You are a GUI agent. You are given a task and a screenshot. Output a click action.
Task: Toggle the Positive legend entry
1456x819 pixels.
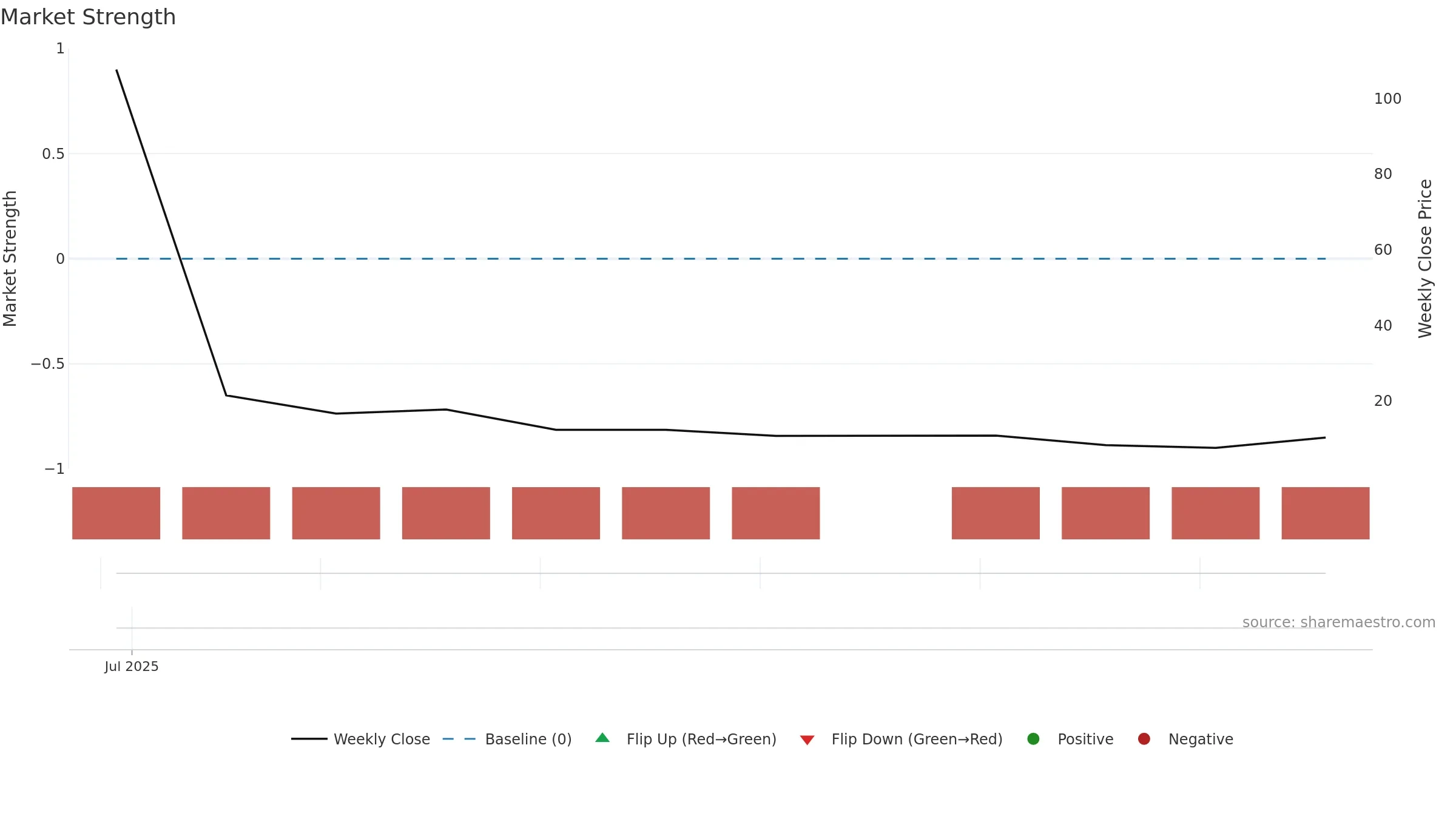pos(1070,739)
